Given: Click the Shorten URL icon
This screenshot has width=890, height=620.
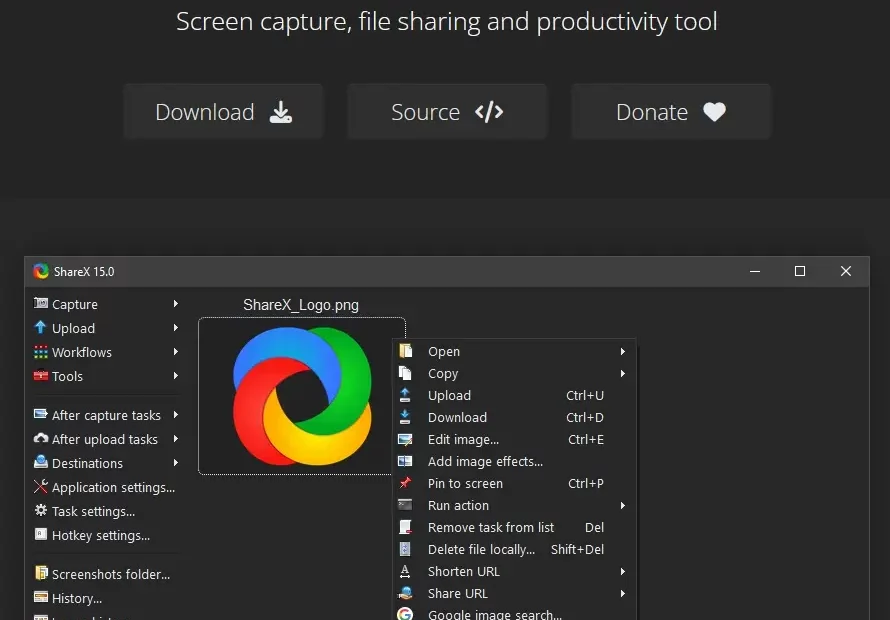Looking at the screenshot, I should (405, 571).
